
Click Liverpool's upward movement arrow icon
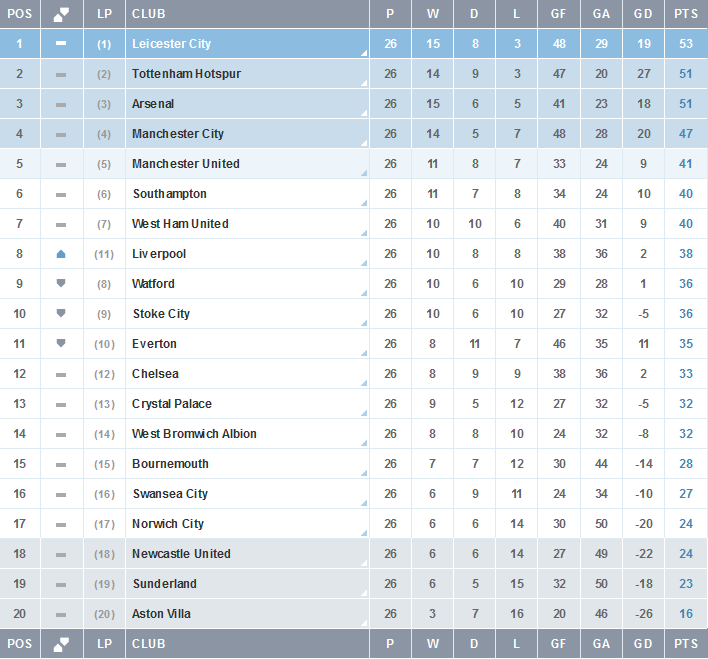point(61,254)
